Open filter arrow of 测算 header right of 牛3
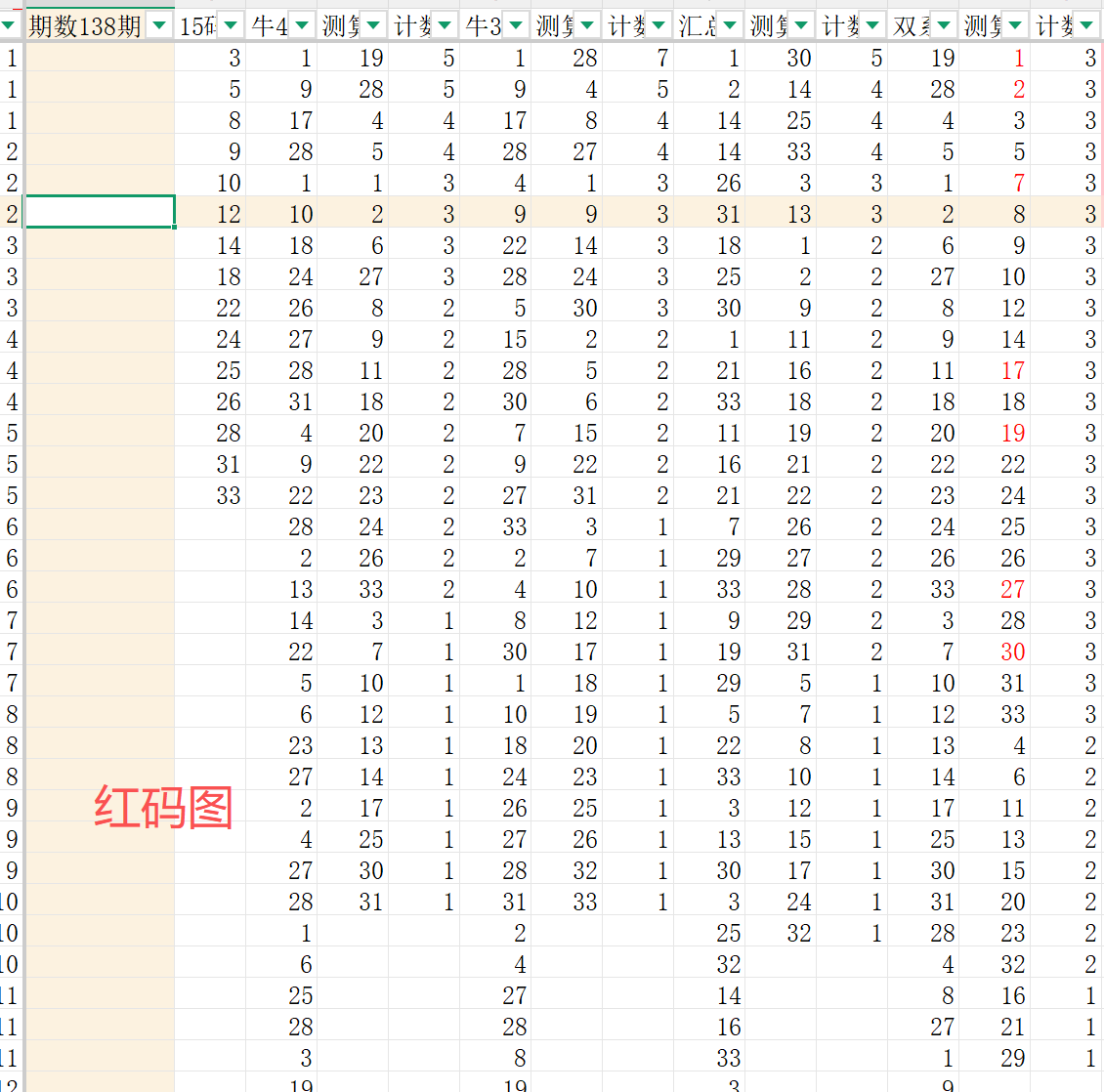This screenshot has height=1092, width=1104. pyautogui.click(x=587, y=26)
